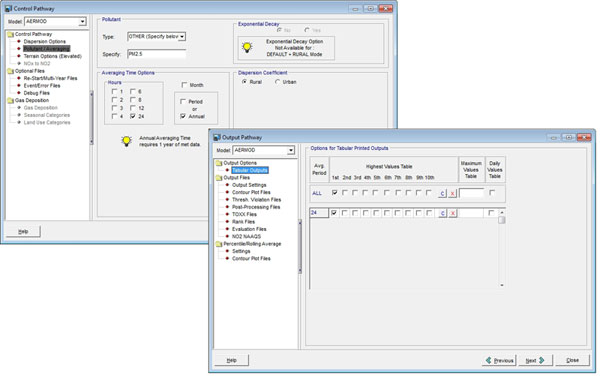This screenshot has height=378, width=600.
Task: Click the Specify pollutant input field
Action: coord(157,54)
